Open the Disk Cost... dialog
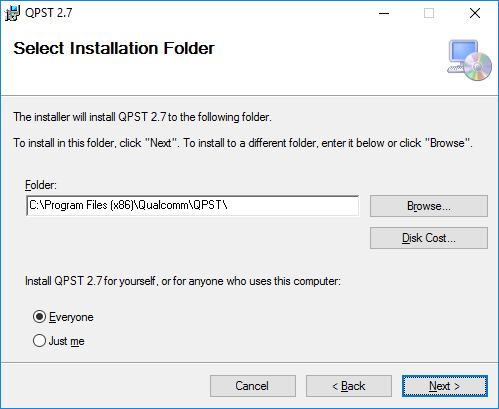Viewport: 499px width, 409px height. point(429,238)
